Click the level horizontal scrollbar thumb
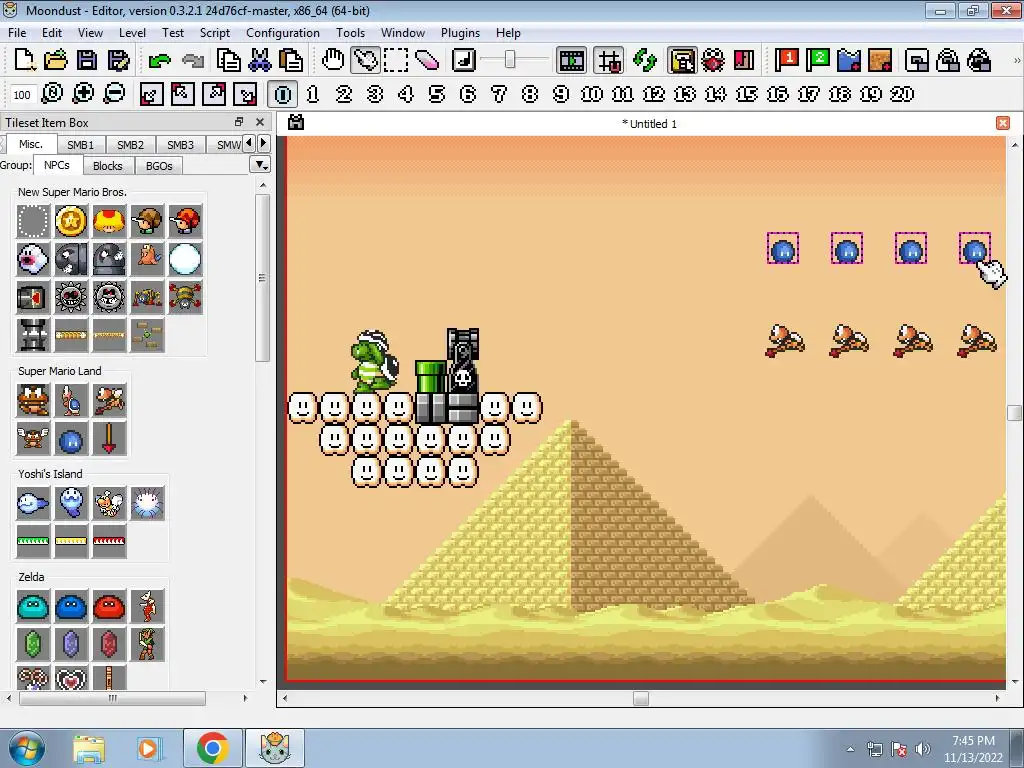 [x=641, y=698]
